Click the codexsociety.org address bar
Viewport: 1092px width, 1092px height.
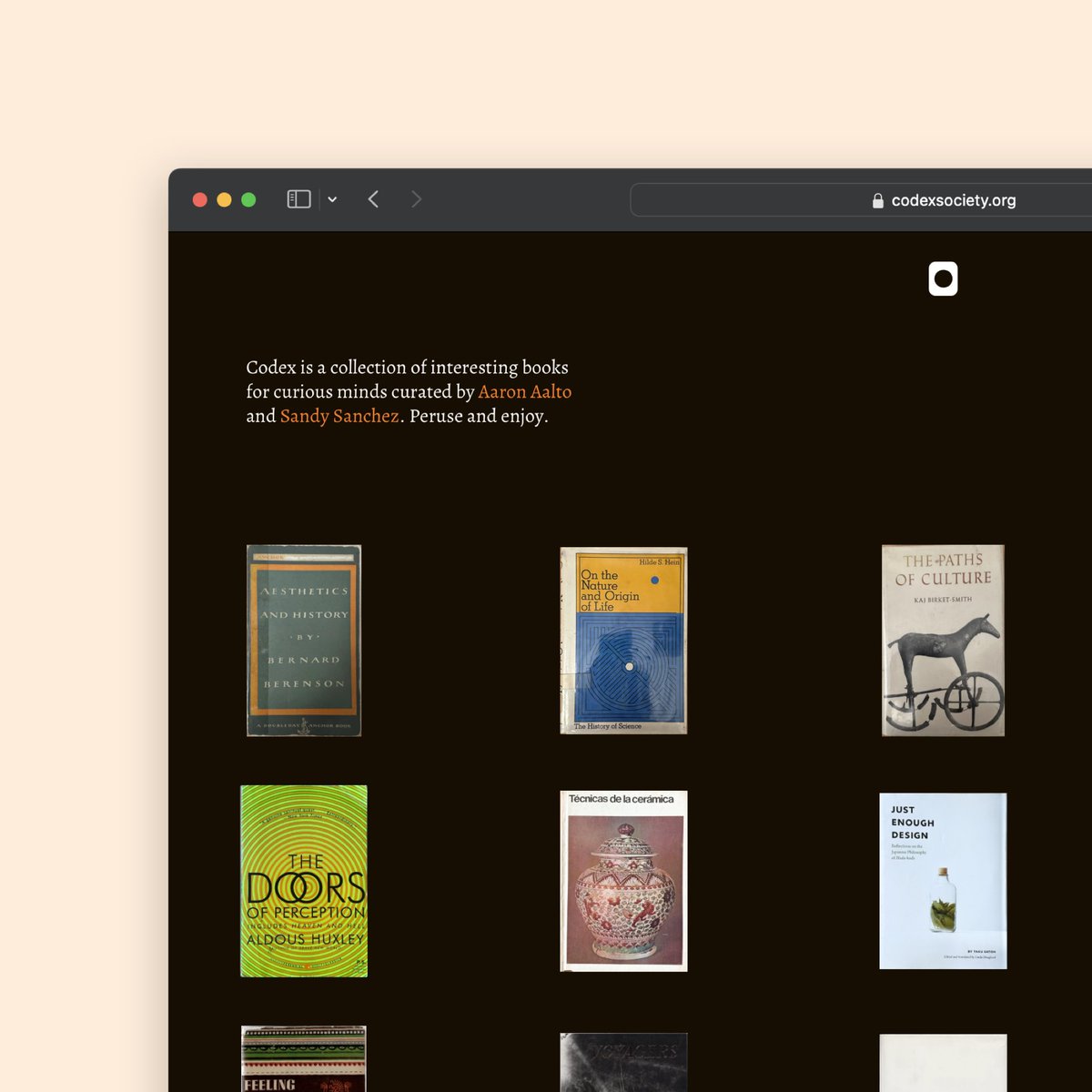861,200
